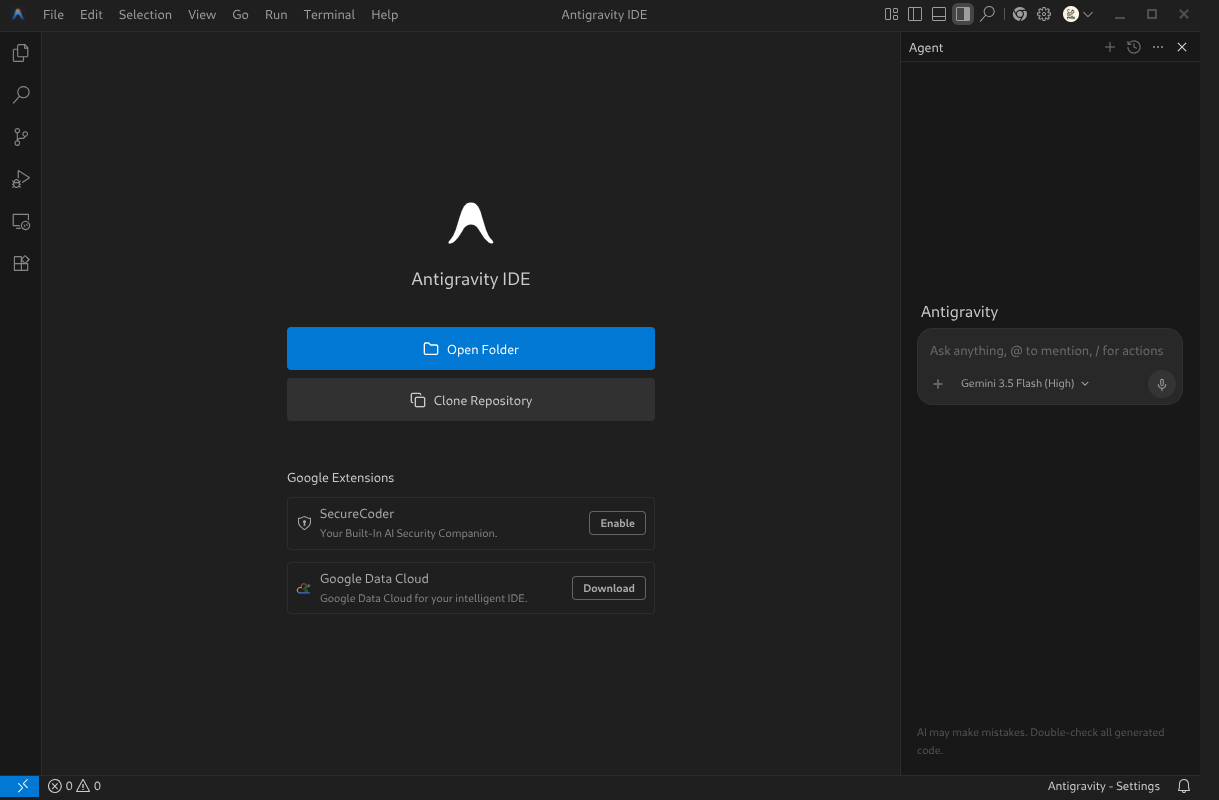
Task: Enable the SecureCoder extension
Action: tap(617, 523)
